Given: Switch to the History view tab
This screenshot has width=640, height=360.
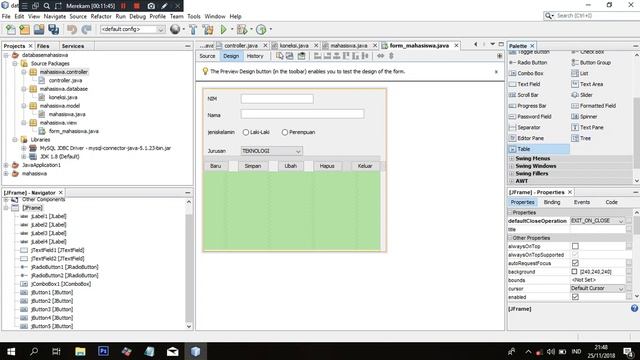Looking at the screenshot, I should (255, 56).
